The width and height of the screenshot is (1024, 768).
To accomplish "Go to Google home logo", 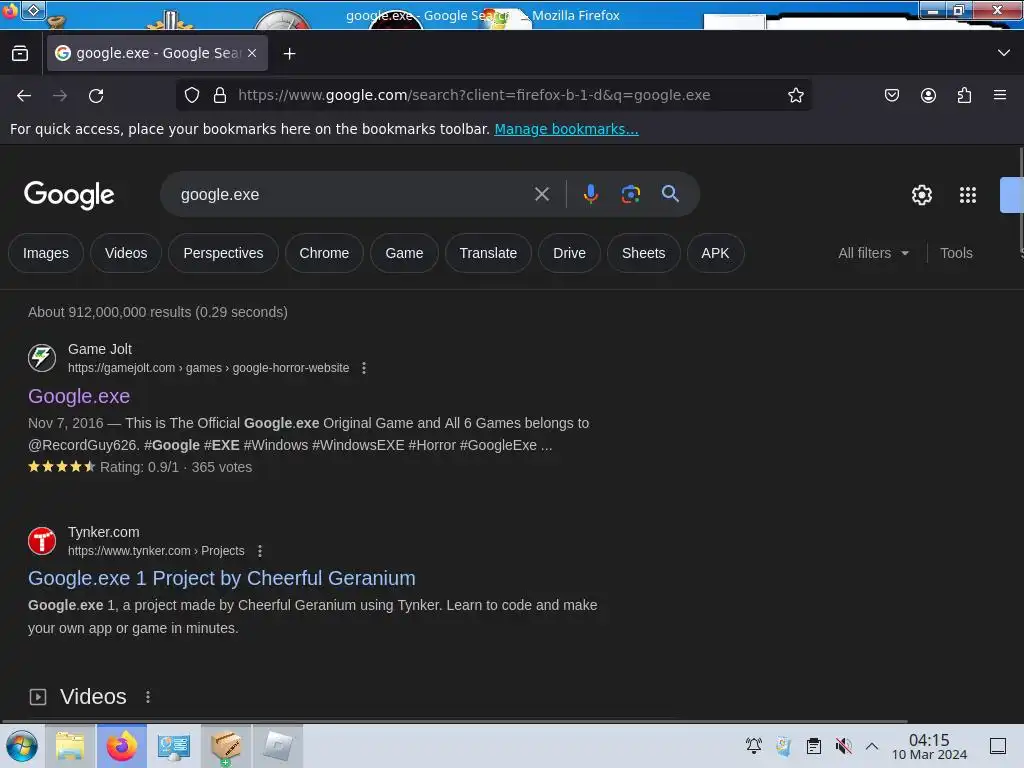I will (x=69, y=195).
